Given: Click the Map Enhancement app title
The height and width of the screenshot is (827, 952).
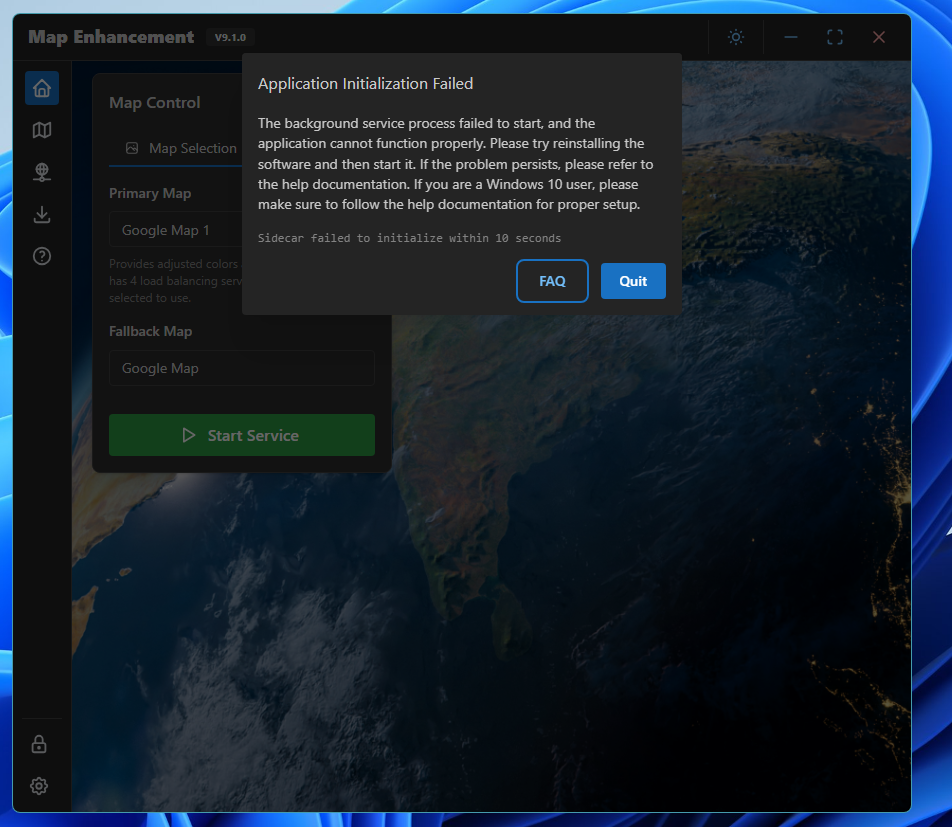Looking at the screenshot, I should [111, 37].
